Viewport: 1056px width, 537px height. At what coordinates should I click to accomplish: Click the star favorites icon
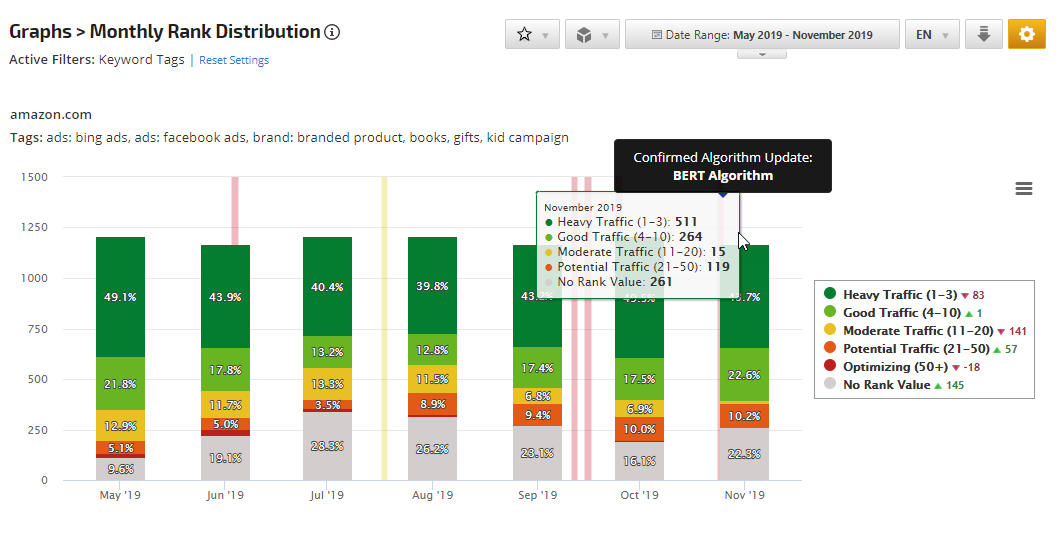tap(525, 34)
